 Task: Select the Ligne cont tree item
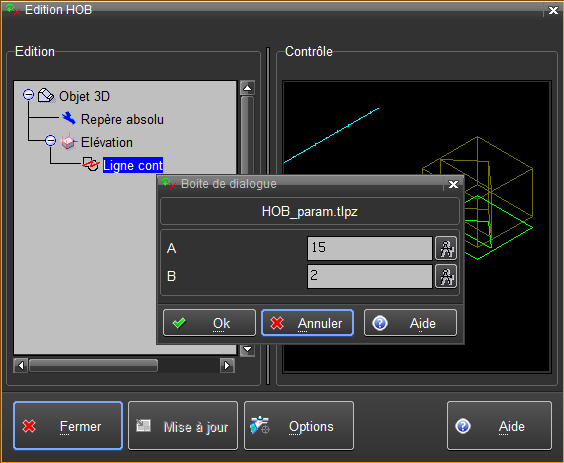click(x=133, y=165)
